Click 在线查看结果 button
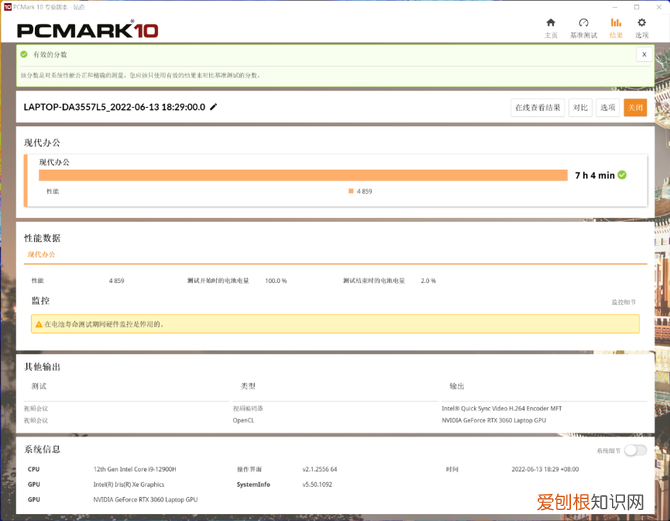The height and width of the screenshot is (521, 670). point(538,108)
